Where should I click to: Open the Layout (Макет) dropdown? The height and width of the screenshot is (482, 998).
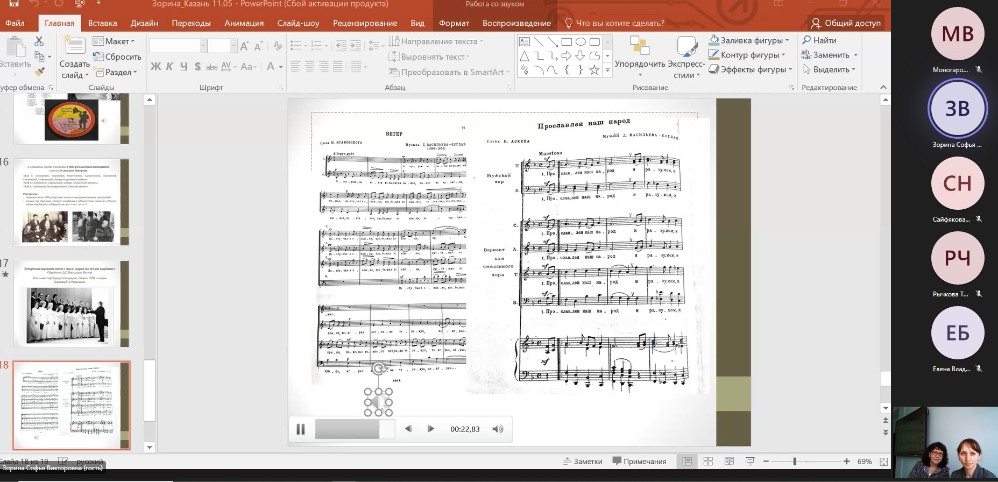coord(118,41)
